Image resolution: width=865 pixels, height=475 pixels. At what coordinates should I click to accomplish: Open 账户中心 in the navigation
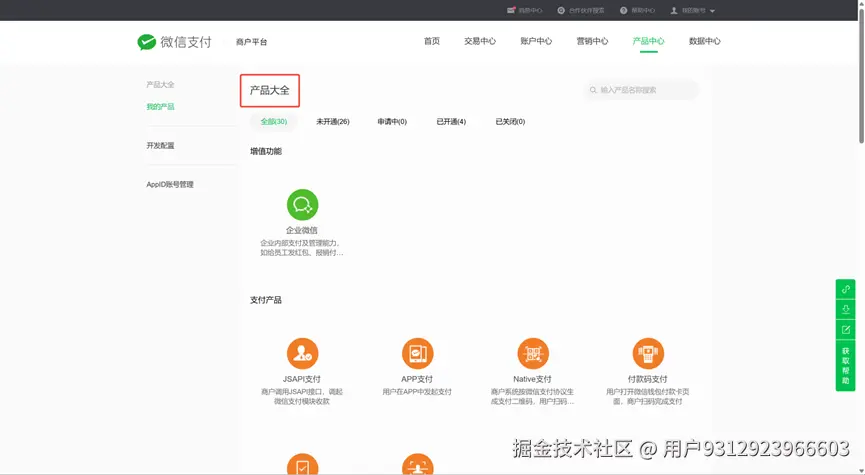tap(536, 41)
